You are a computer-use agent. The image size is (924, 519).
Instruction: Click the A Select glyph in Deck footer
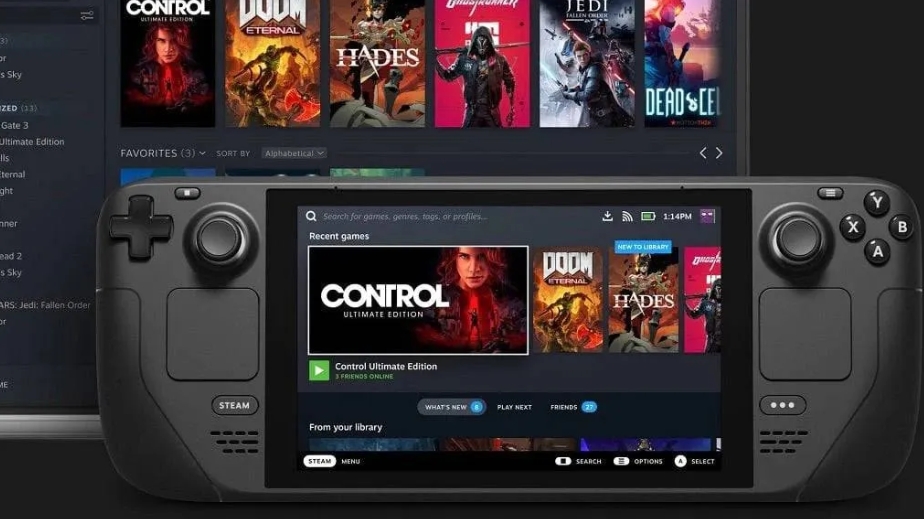[680, 461]
